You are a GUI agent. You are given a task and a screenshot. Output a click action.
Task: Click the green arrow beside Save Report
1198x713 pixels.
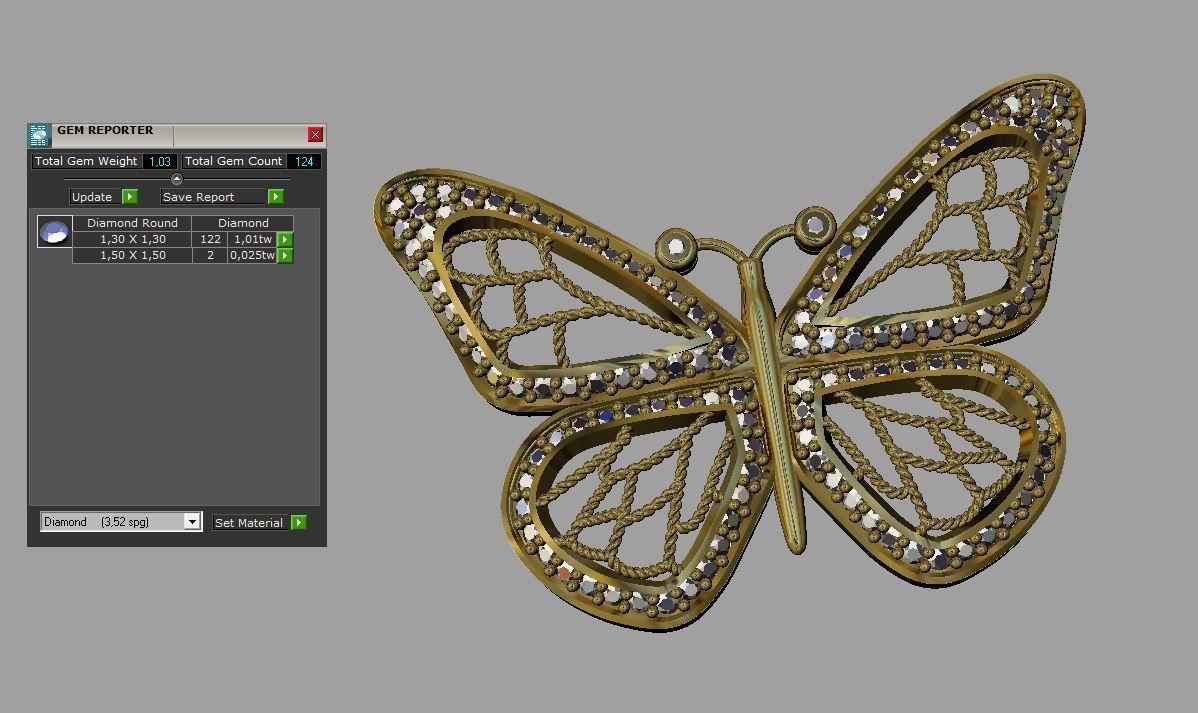coord(276,196)
